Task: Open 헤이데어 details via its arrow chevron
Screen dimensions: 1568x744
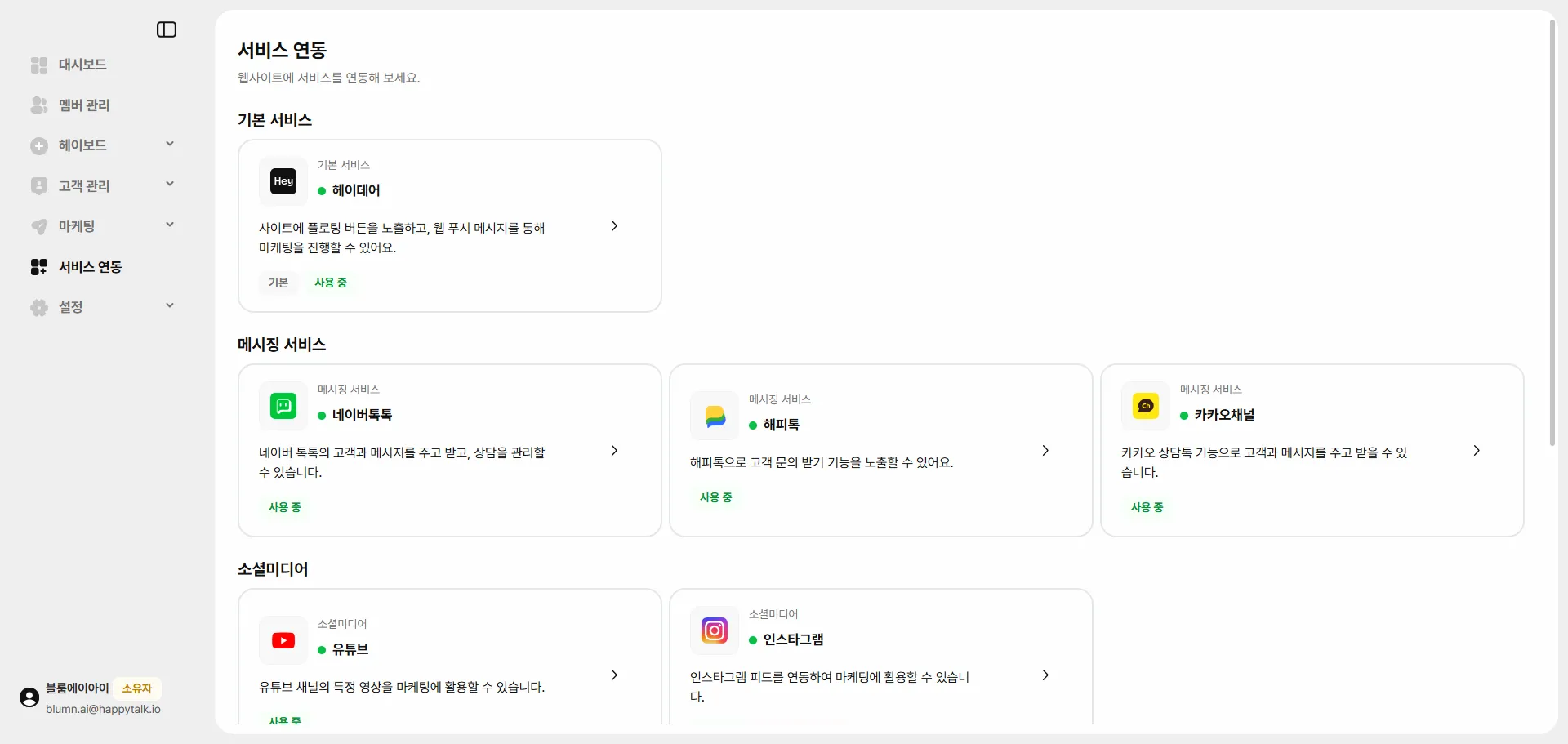Action: pos(614,226)
